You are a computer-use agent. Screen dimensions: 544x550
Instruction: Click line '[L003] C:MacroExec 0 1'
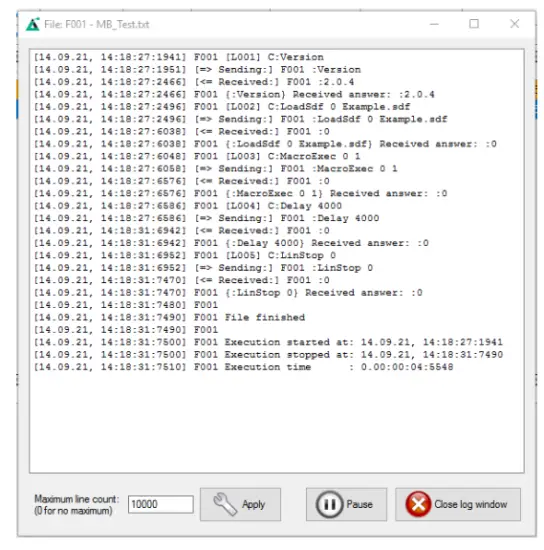pos(197,156)
